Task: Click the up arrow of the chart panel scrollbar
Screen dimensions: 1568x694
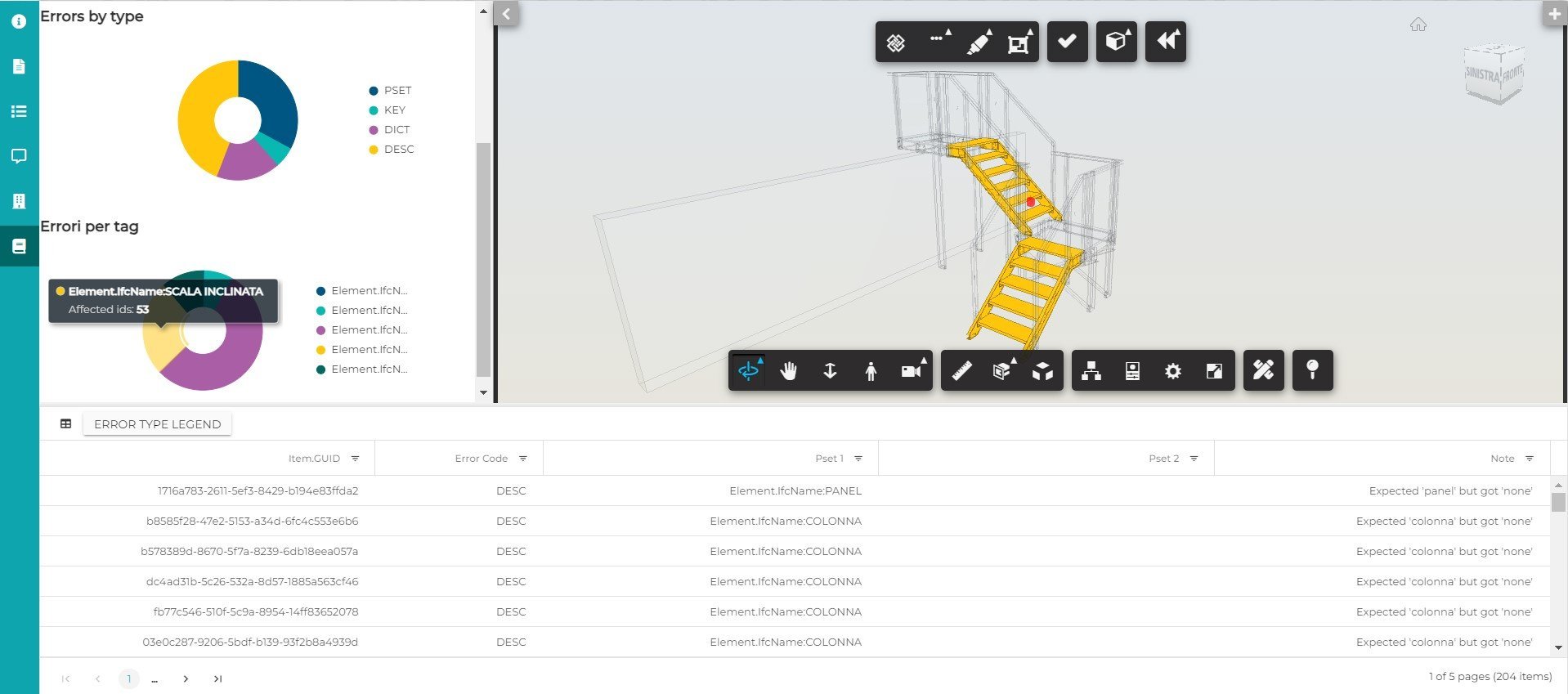Action: (483, 11)
